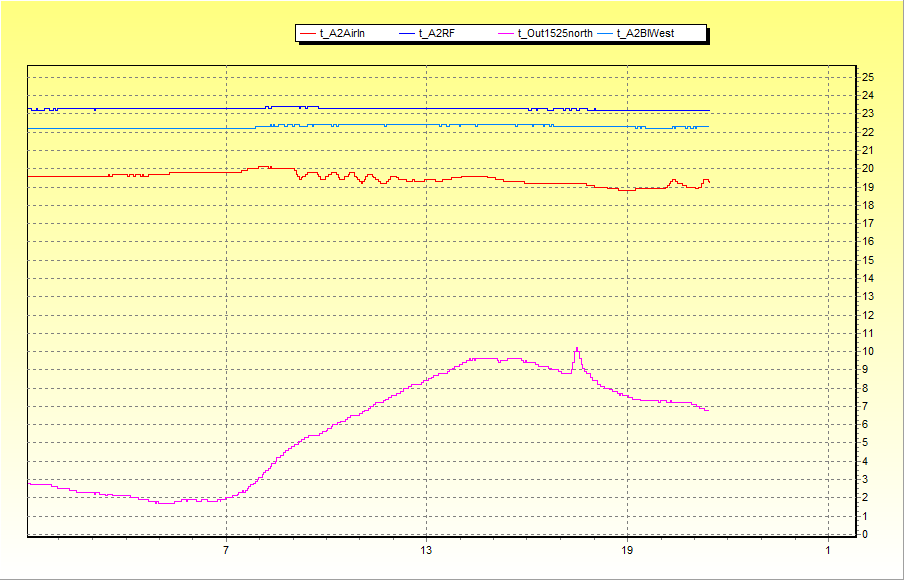The width and height of the screenshot is (904, 580).
Task: Click the 25 value on the y-axis
Action: pyautogui.click(x=868, y=77)
